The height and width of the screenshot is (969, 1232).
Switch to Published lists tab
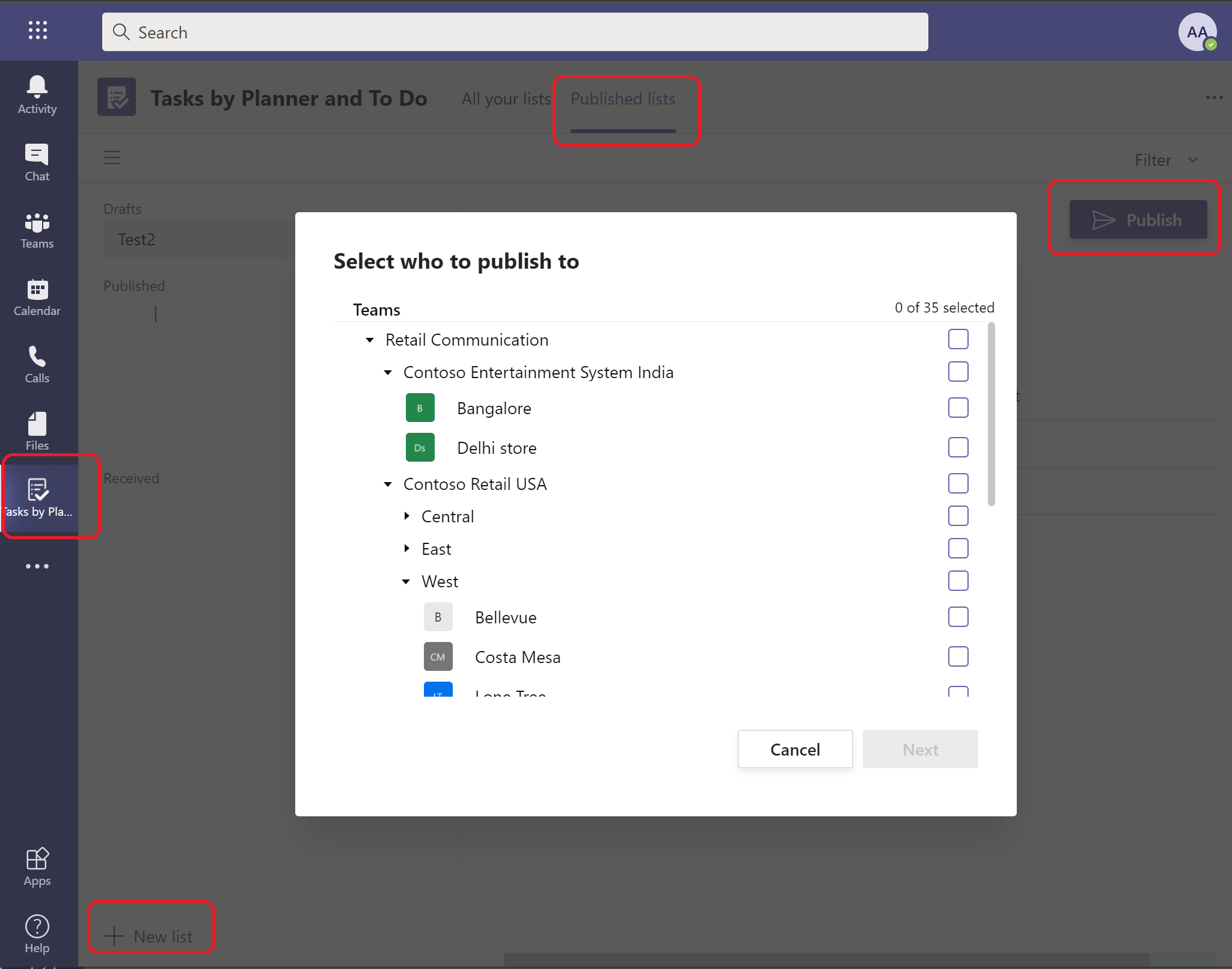click(x=622, y=98)
